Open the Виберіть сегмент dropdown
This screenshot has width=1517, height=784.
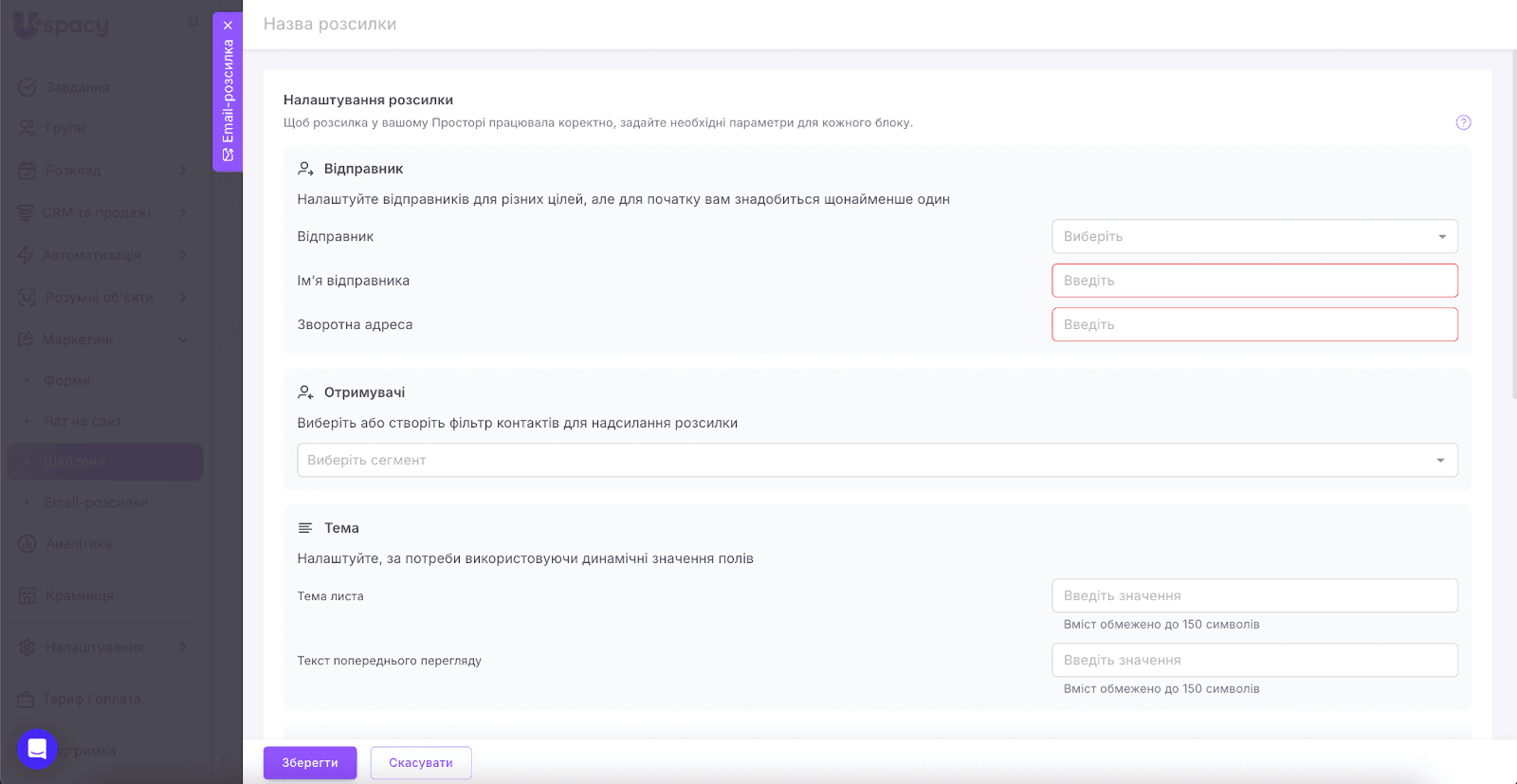coord(877,460)
